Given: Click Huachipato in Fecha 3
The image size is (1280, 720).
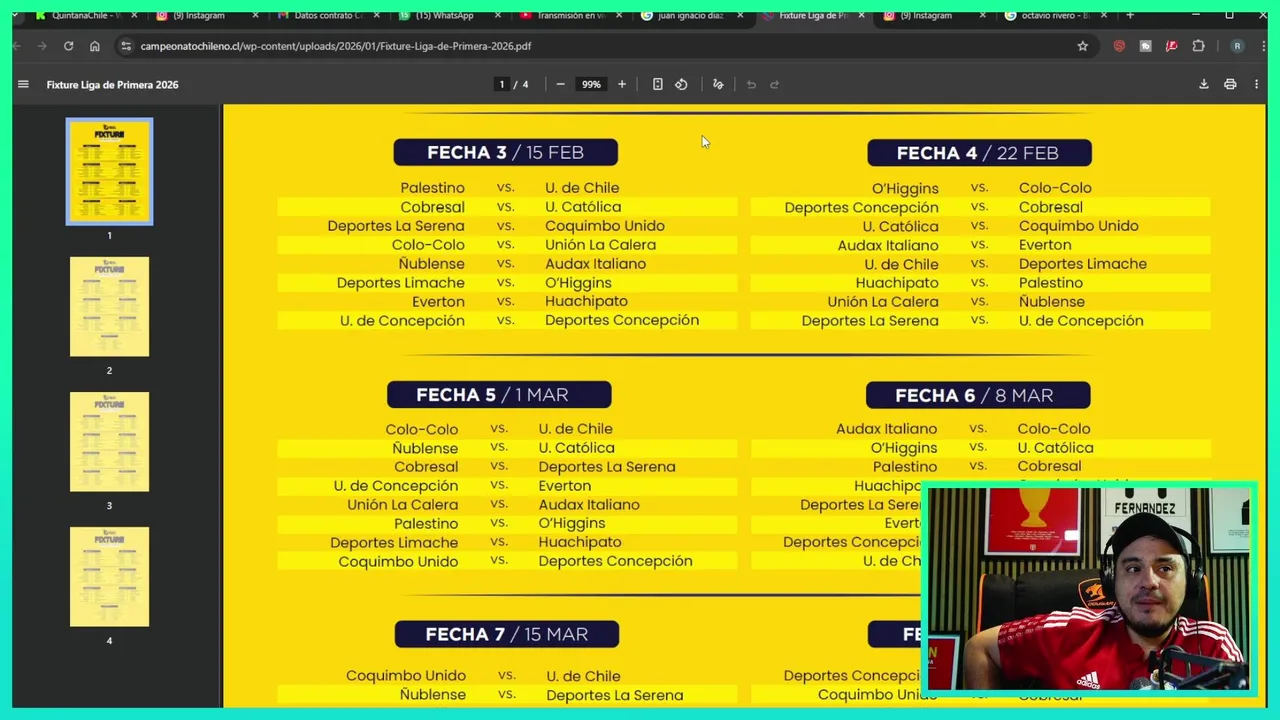Looking at the screenshot, I should 586,301.
